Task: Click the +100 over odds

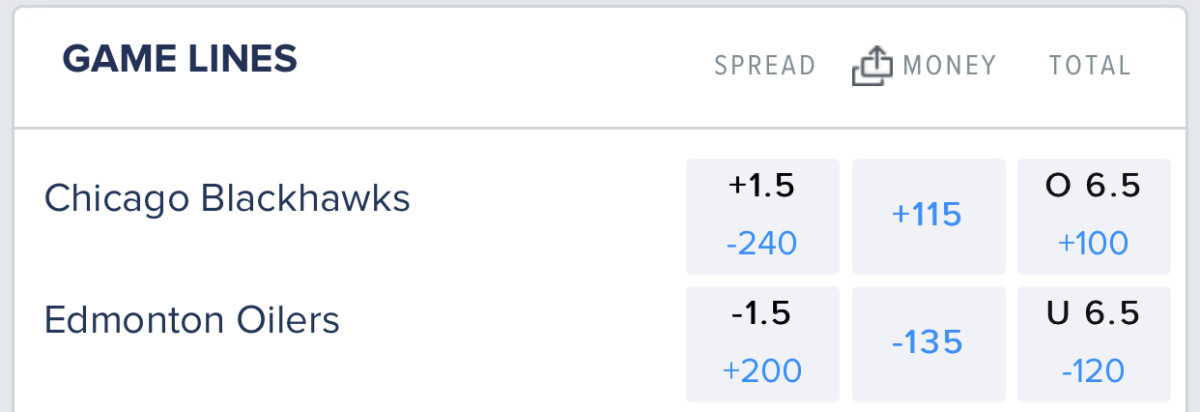Action: 1093,243
